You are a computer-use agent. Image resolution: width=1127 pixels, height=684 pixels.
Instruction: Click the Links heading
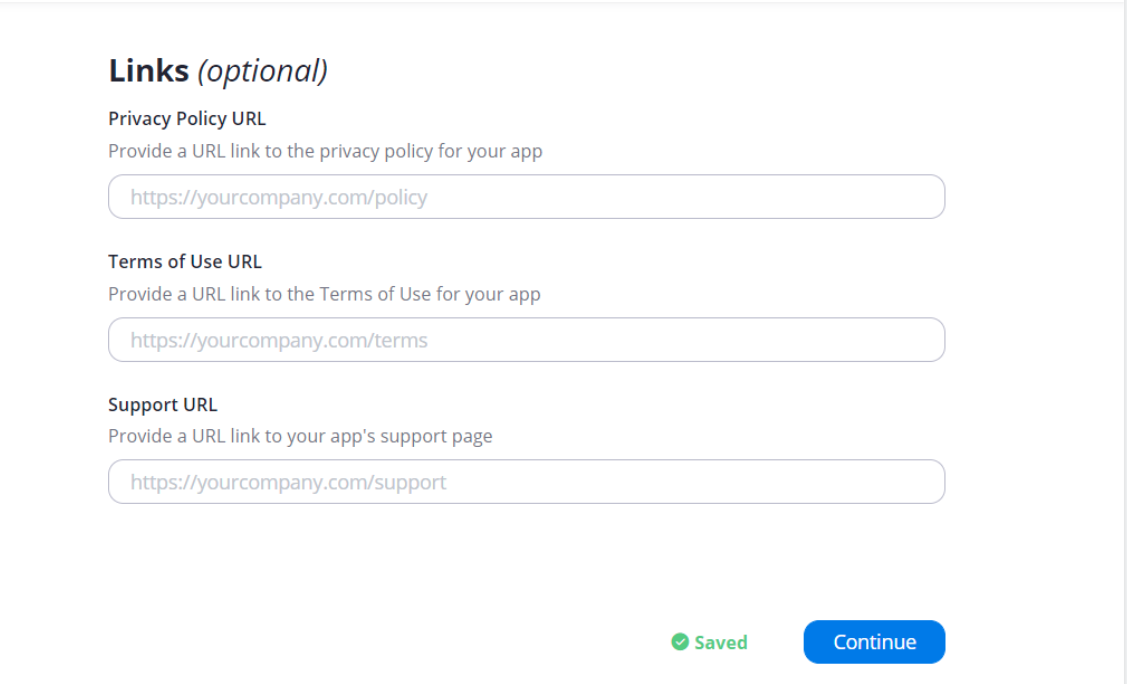(149, 70)
